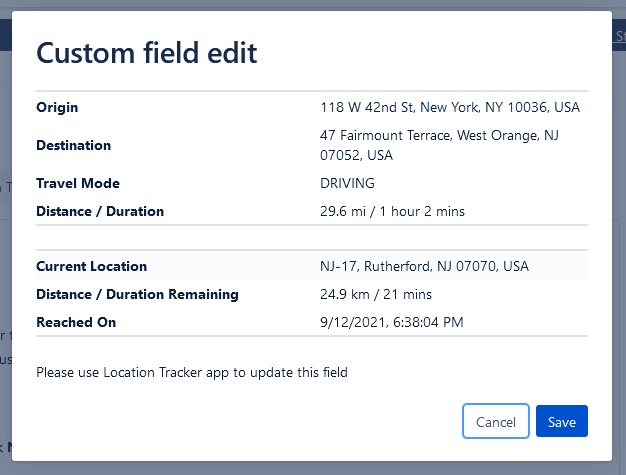Click the 'Travel Mode' label
This screenshot has height=475, width=626.
tap(78, 183)
